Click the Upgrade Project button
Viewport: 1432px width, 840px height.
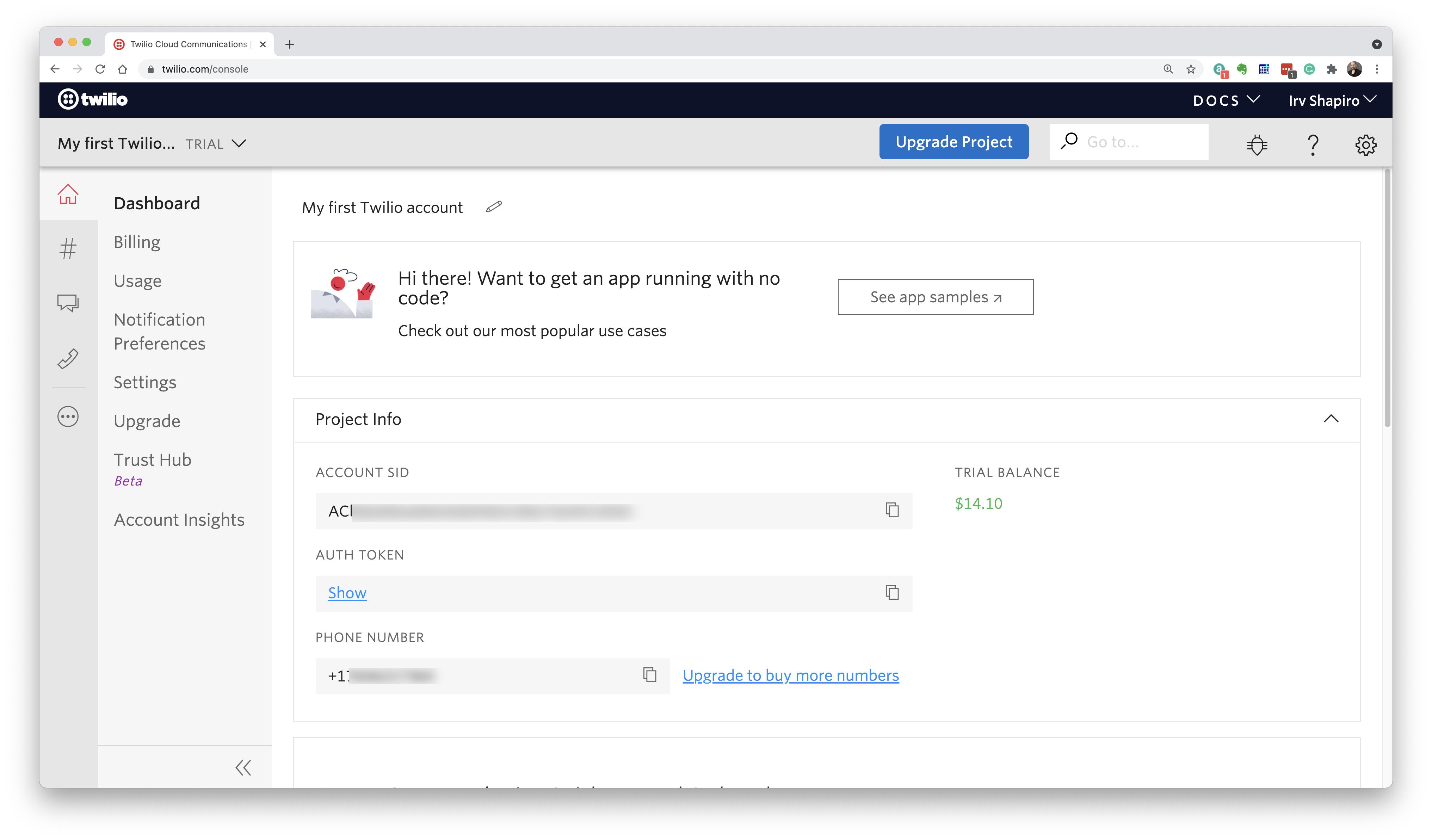pyautogui.click(x=953, y=142)
